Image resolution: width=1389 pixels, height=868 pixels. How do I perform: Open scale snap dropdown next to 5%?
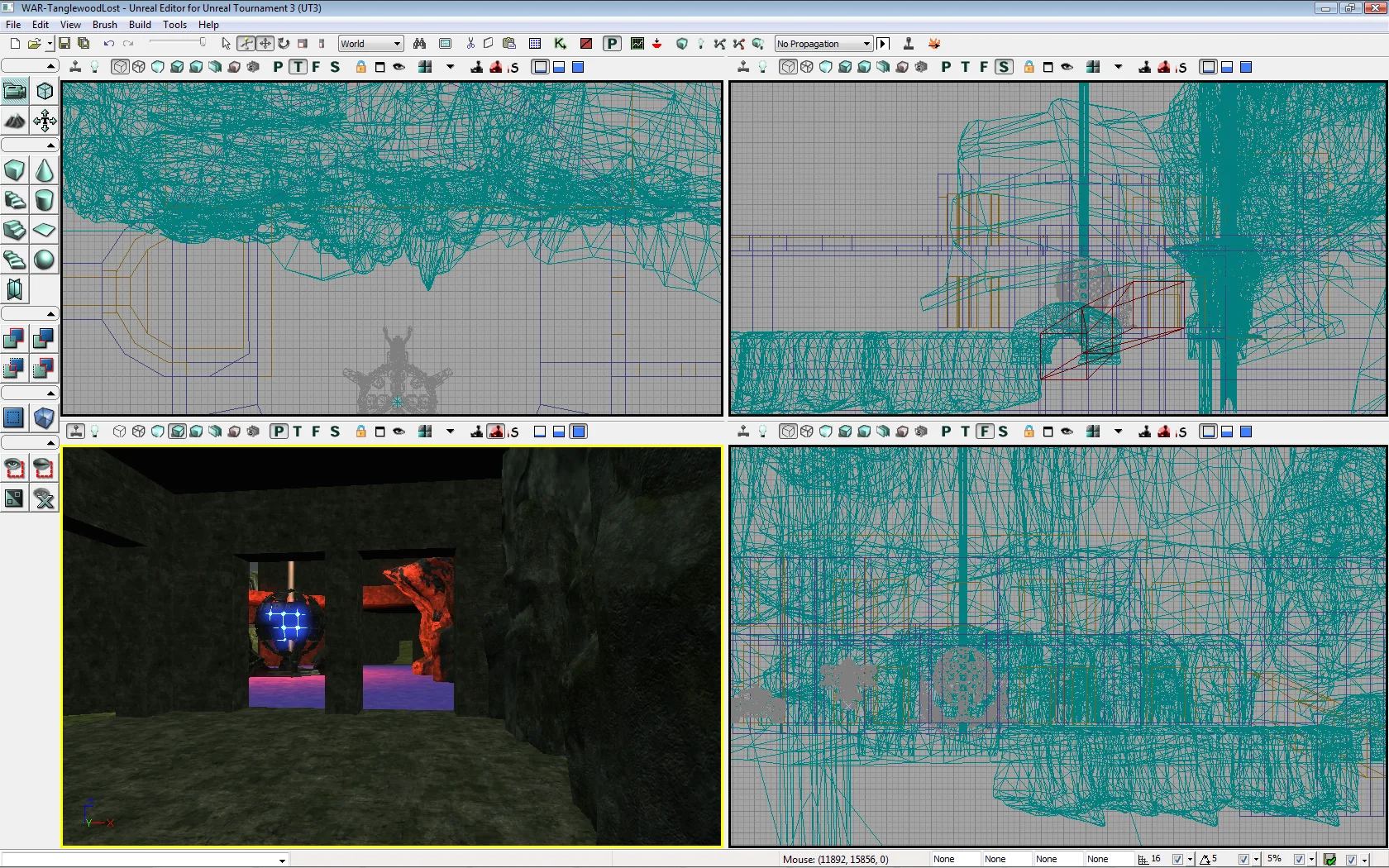click(x=1312, y=860)
